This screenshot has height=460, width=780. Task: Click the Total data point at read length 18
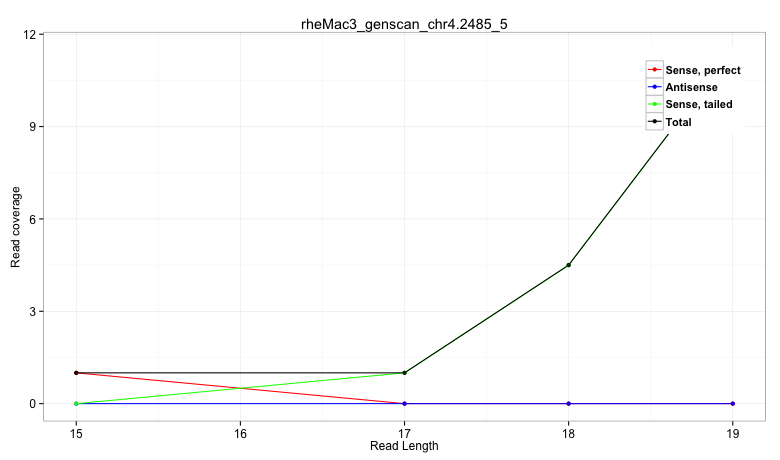(568, 265)
